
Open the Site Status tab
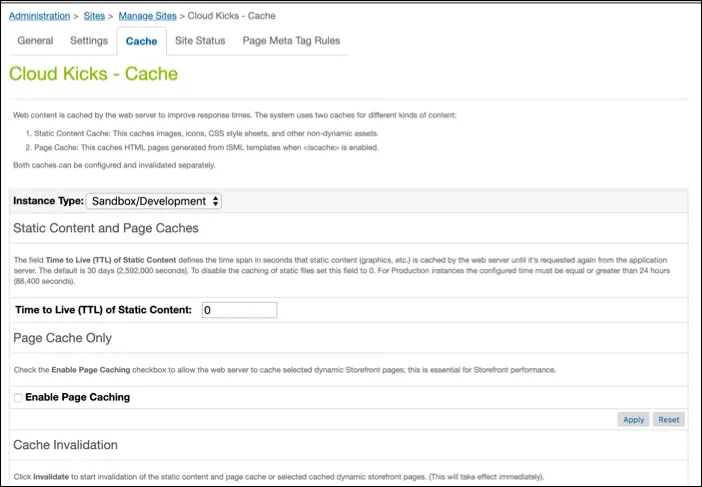[200, 41]
